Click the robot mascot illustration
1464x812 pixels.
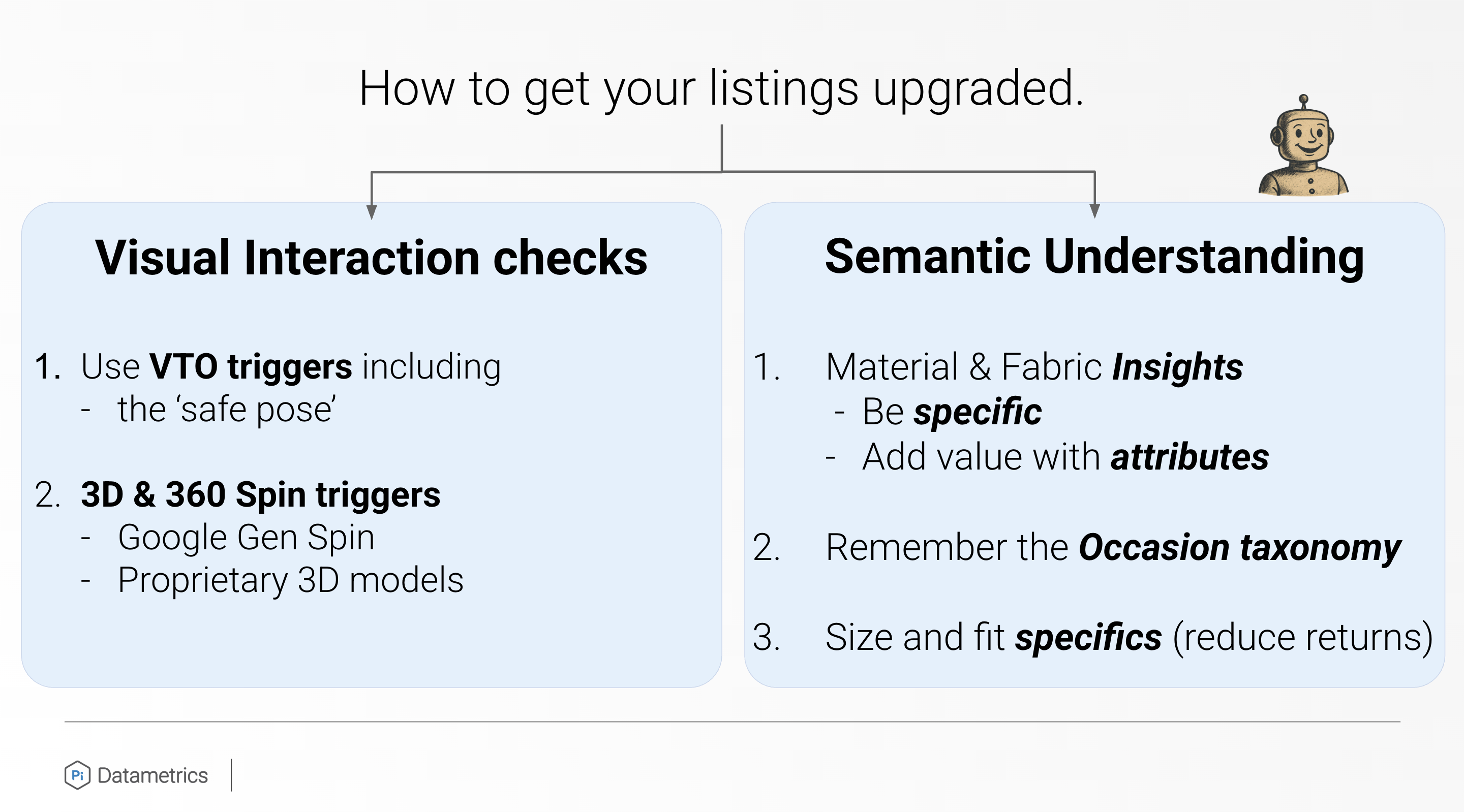tap(1302, 149)
